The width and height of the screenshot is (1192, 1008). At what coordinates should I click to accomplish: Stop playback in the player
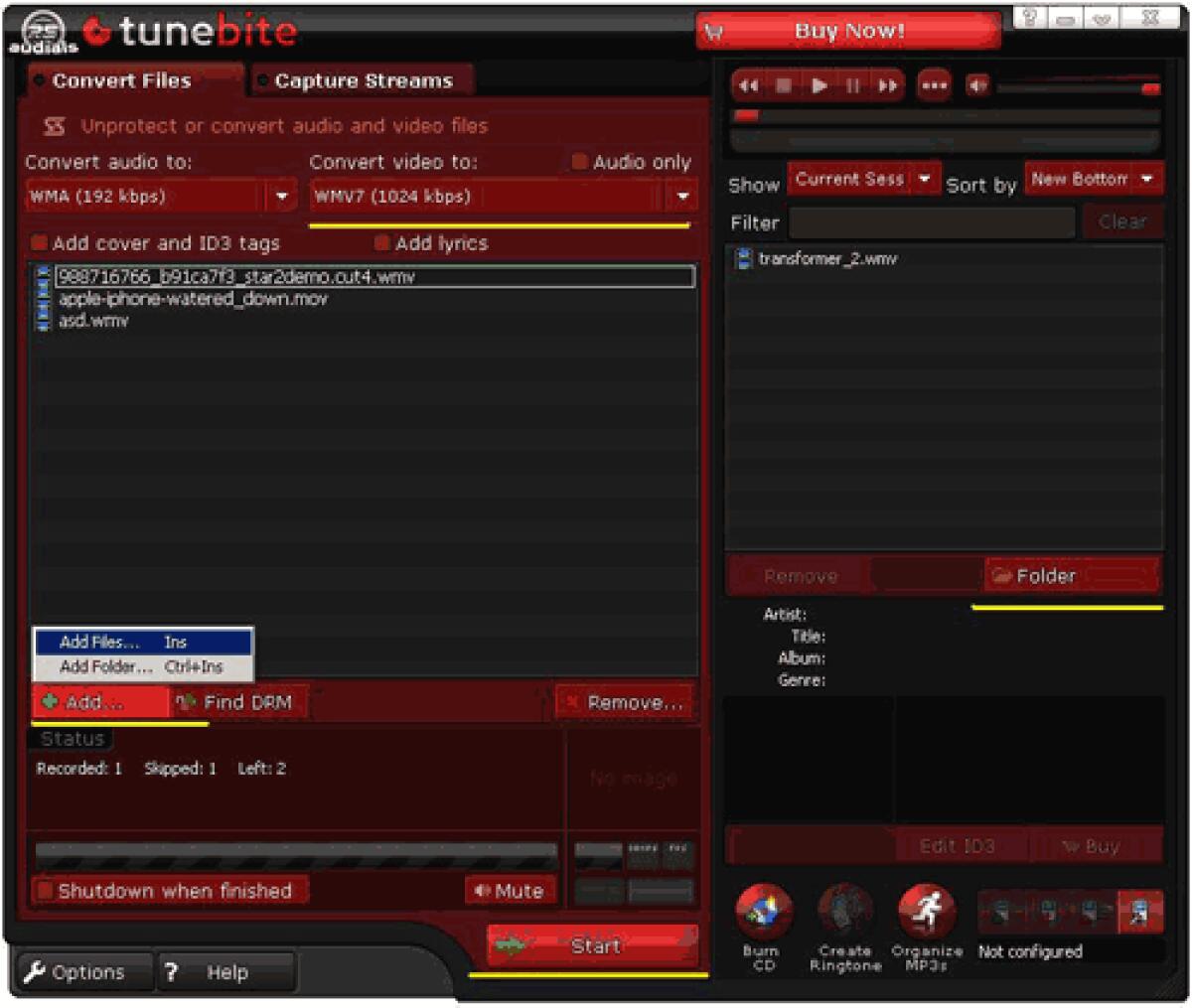coord(784,86)
